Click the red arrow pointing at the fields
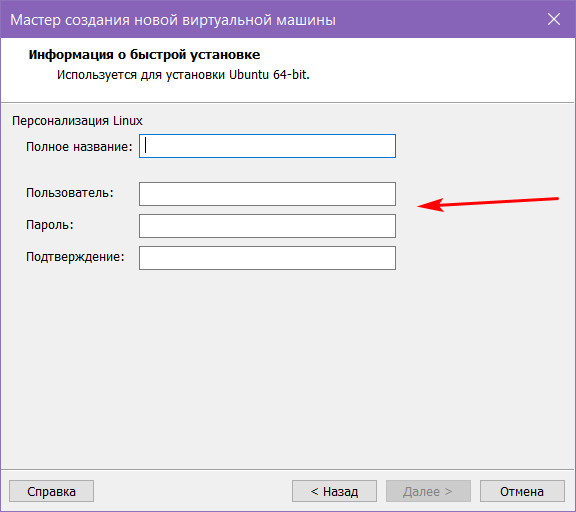576x512 pixels. [488, 204]
